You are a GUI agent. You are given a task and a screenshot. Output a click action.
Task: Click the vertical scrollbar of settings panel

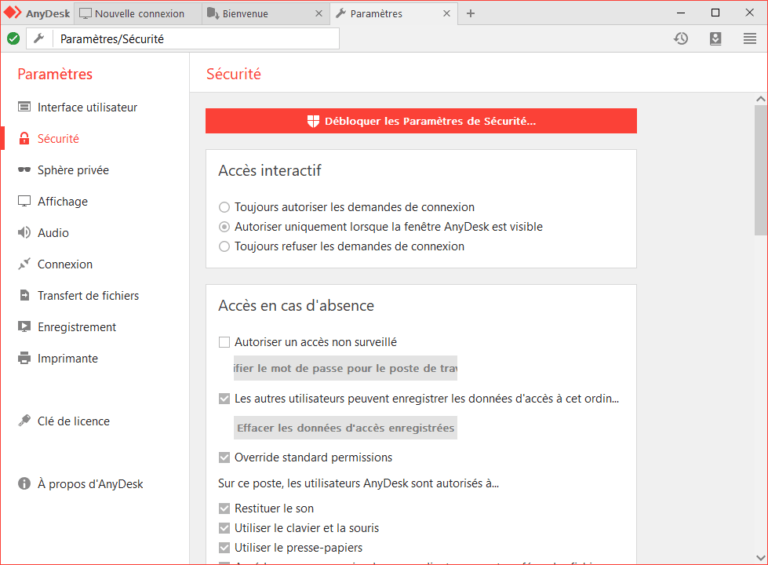click(760, 170)
